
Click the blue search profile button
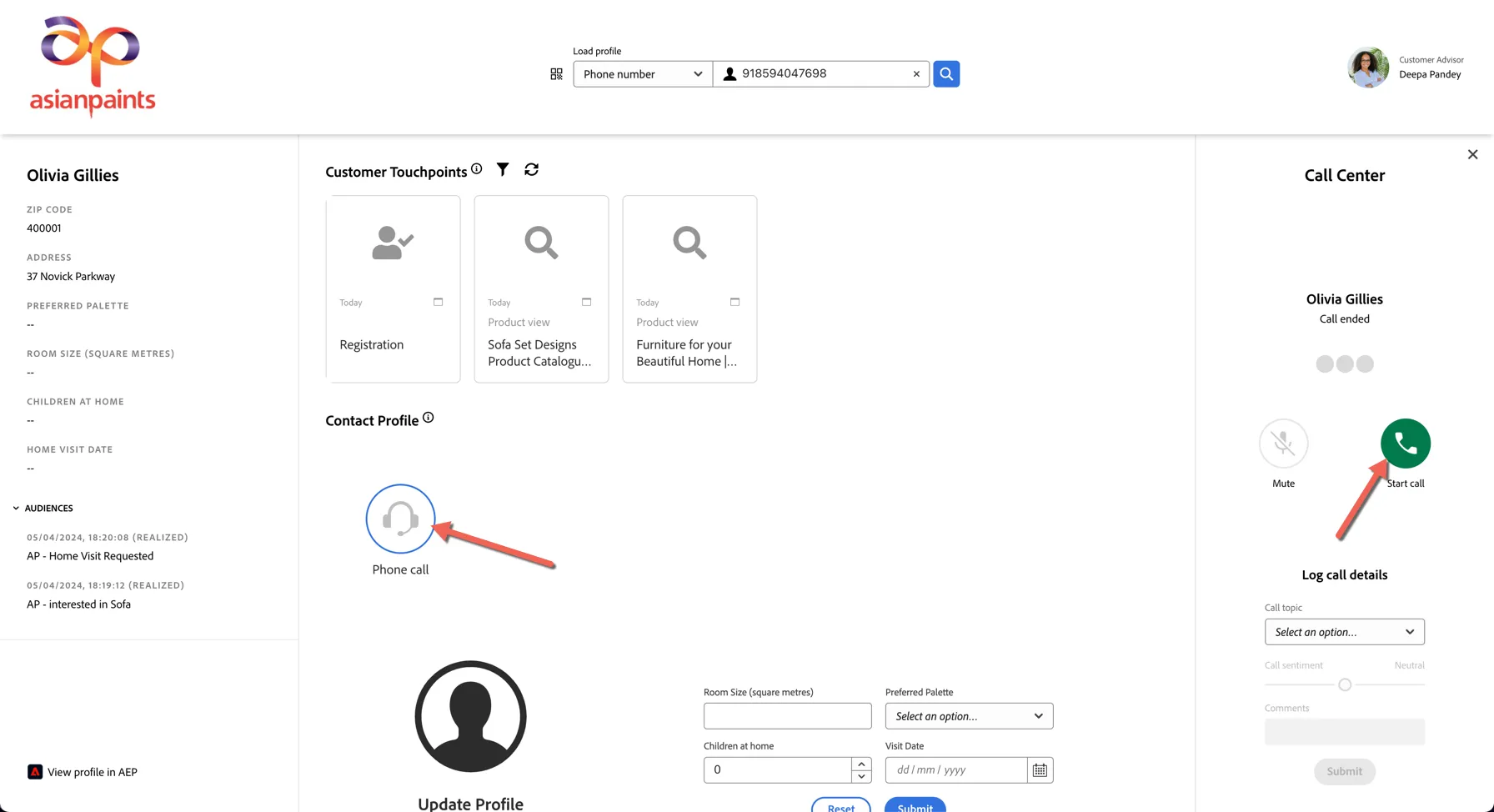click(x=946, y=74)
